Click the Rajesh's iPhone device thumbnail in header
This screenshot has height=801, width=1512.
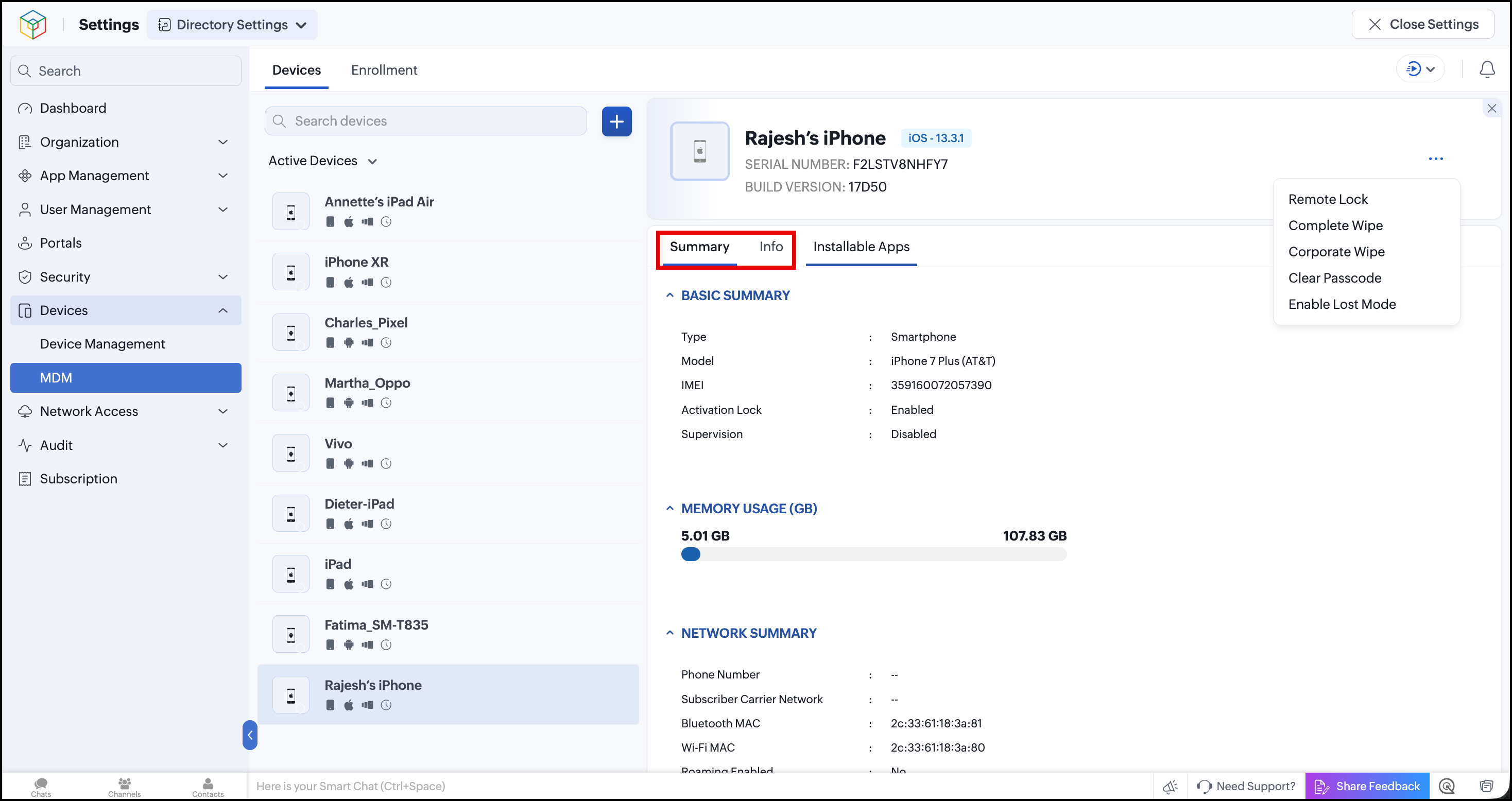[x=700, y=151]
